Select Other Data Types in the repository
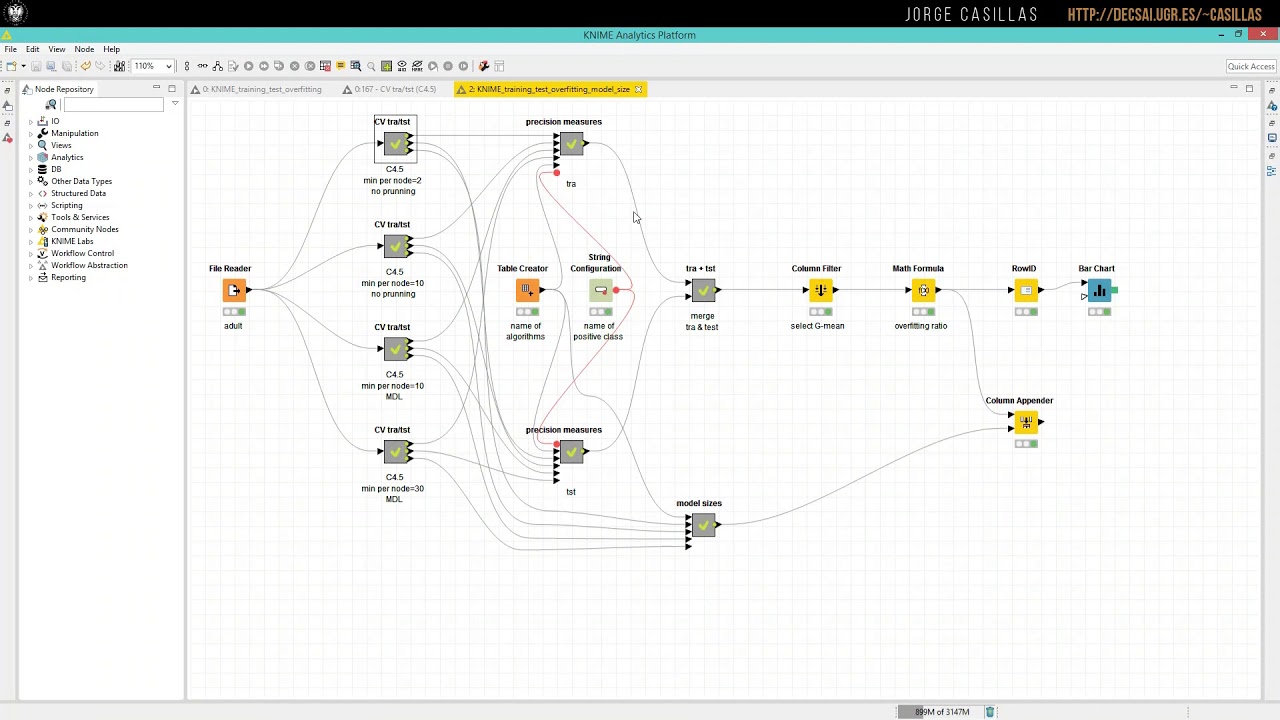The height and width of the screenshot is (720, 1280). (81, 181)
